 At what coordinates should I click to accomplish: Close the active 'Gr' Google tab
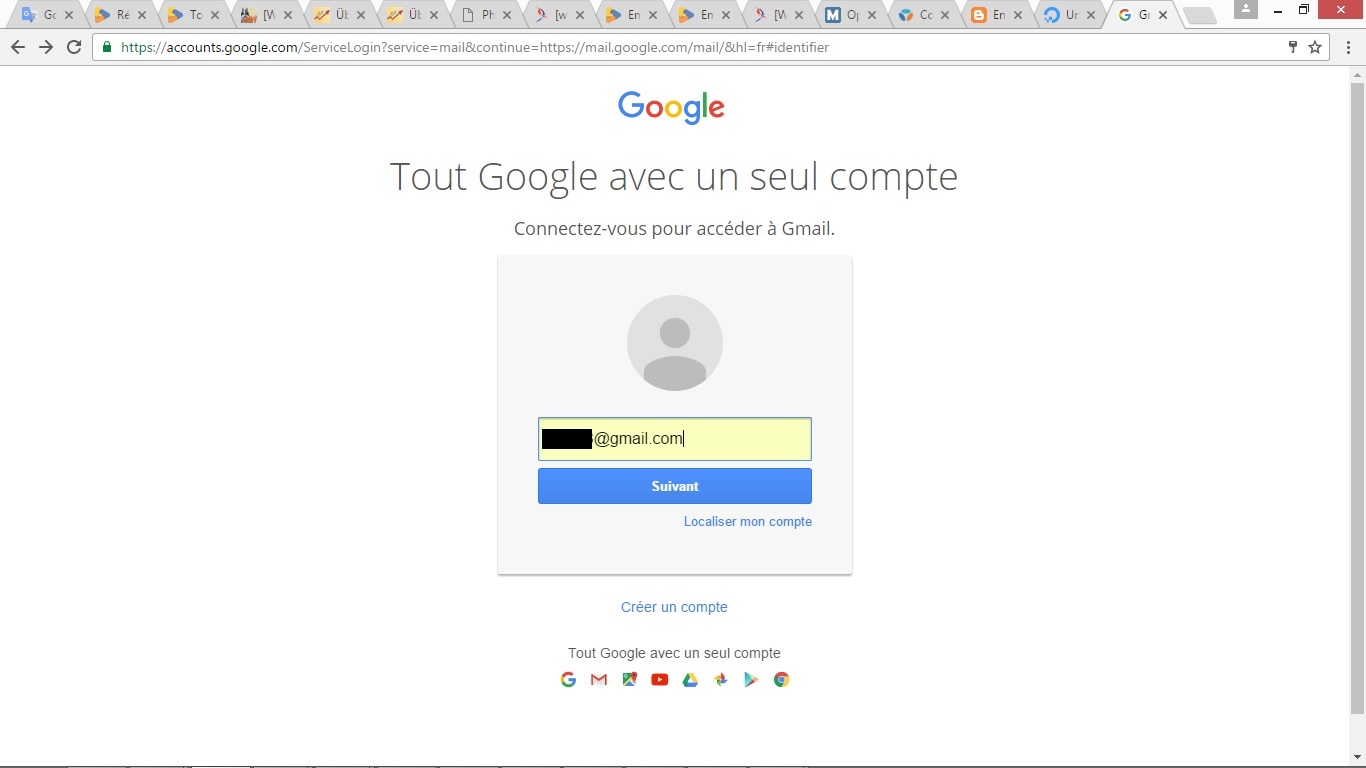pyautogui.click(x=1163, y=15)
